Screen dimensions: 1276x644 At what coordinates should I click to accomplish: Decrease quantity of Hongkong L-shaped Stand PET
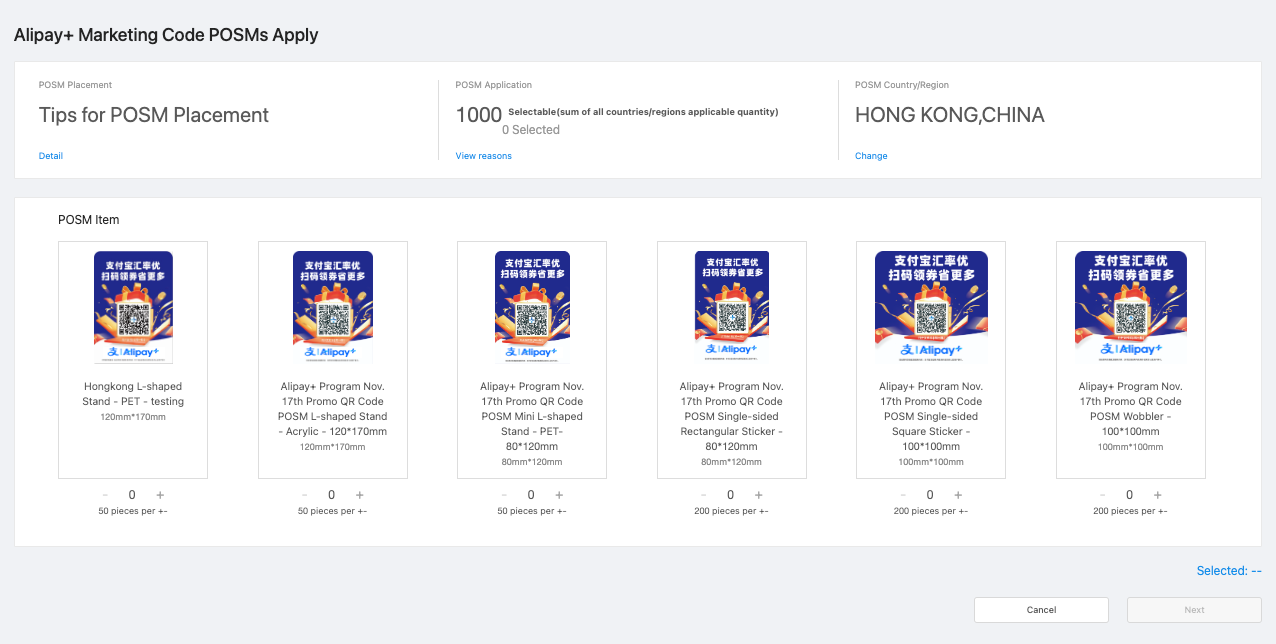[104, 494]
